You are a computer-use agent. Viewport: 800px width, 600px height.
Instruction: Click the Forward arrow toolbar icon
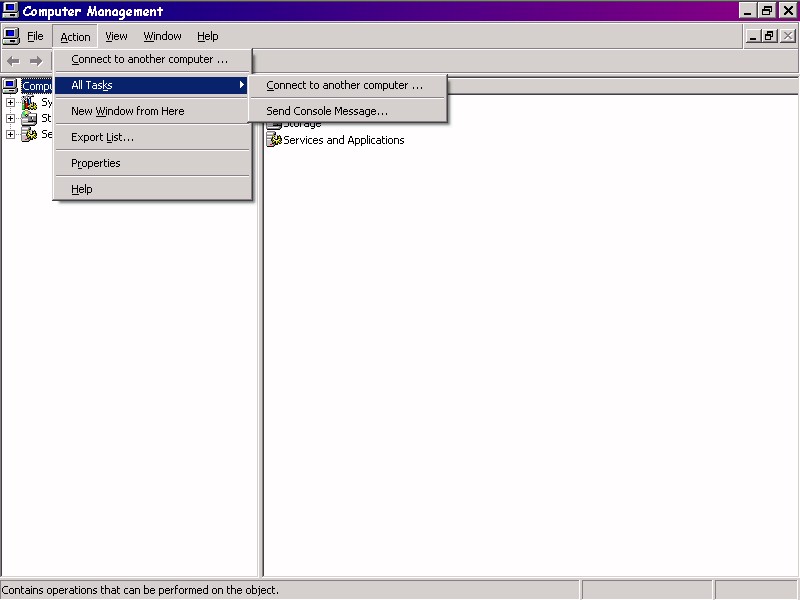click(x=36, y=61)
